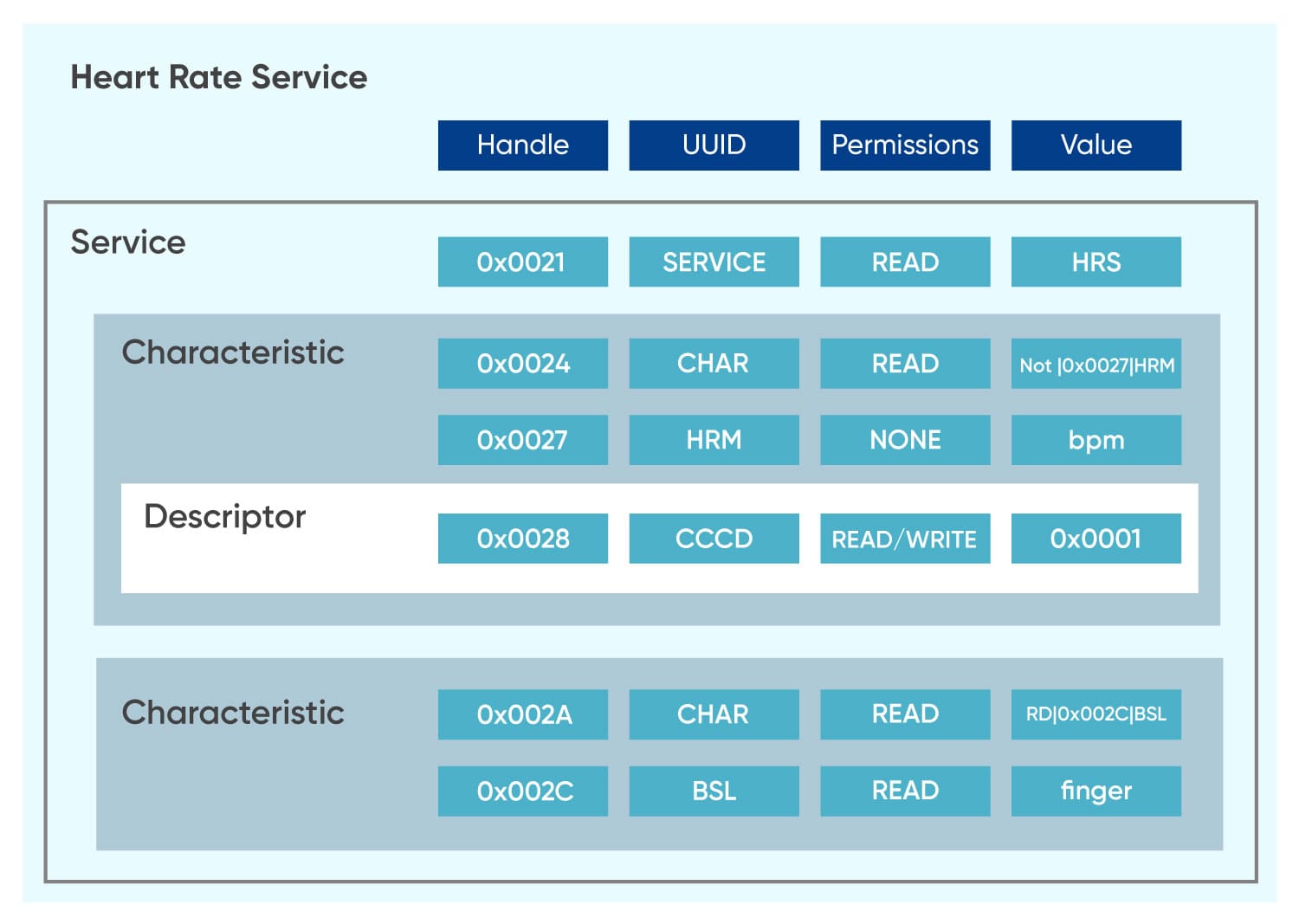Click the 0x0028 descriptor handle cell
Viewport: 1299px width, 924px height.
click(522, 539)
